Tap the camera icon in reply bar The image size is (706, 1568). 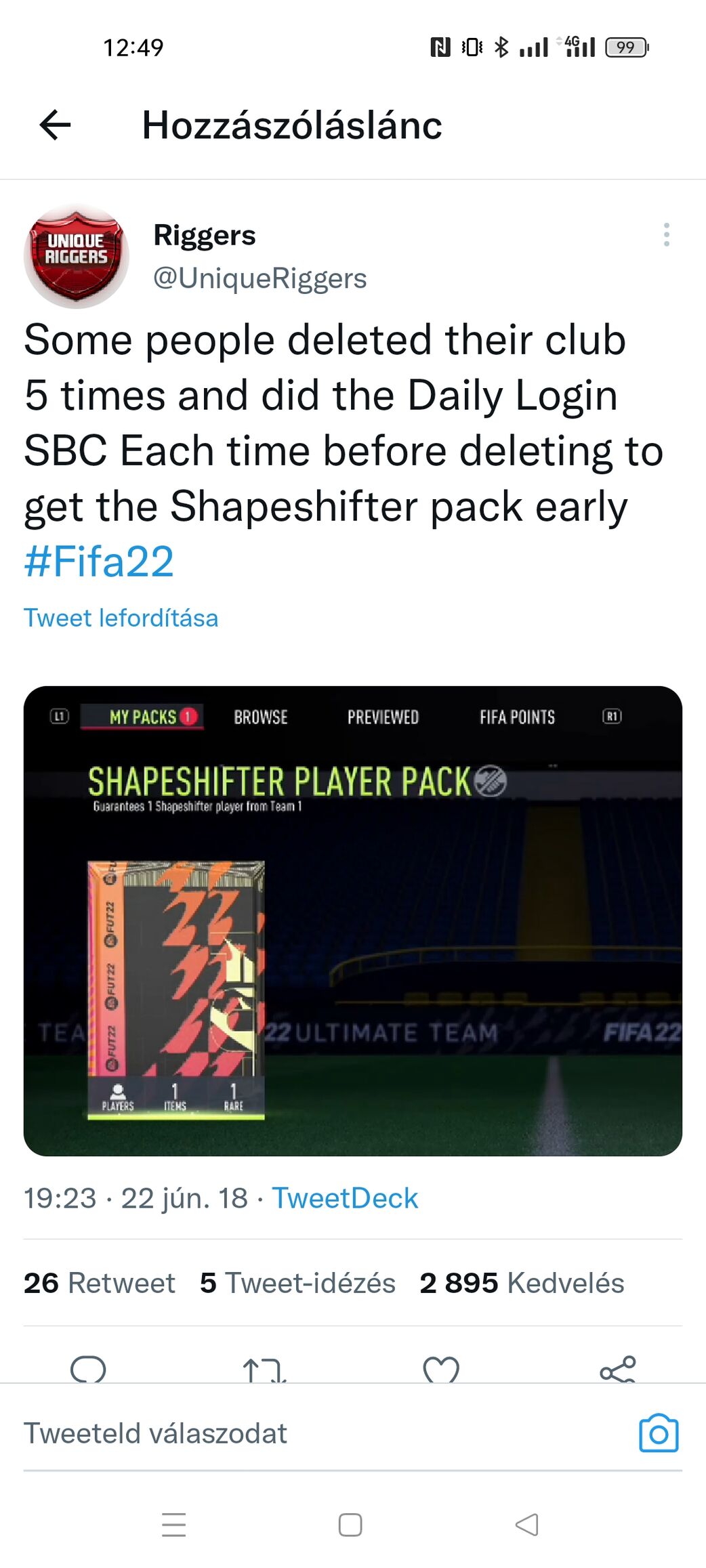[659, 1433]
